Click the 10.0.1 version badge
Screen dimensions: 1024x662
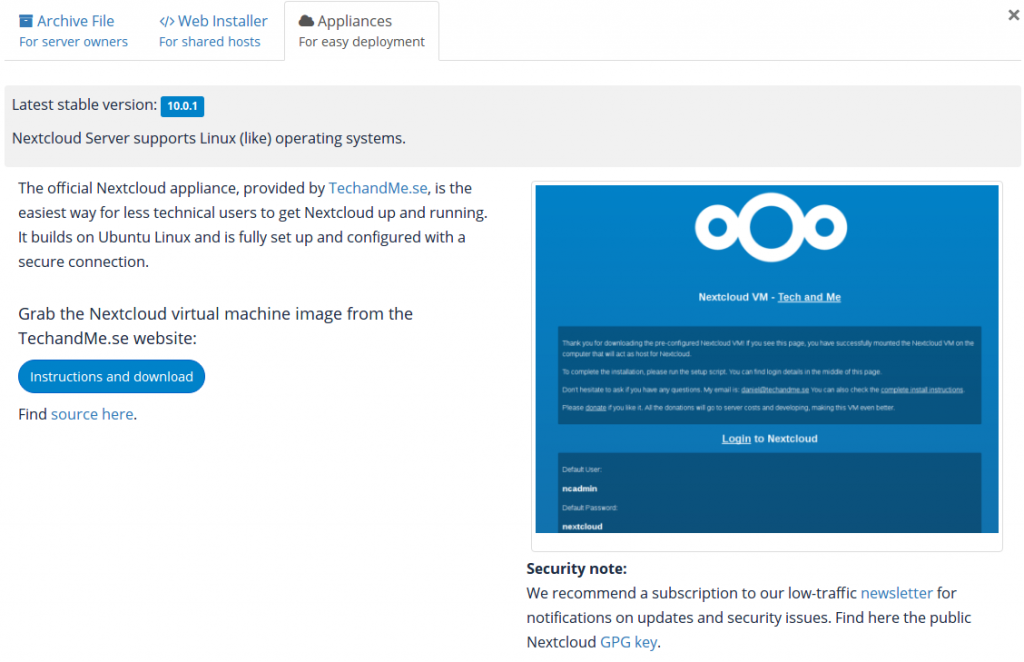point(182,106)
